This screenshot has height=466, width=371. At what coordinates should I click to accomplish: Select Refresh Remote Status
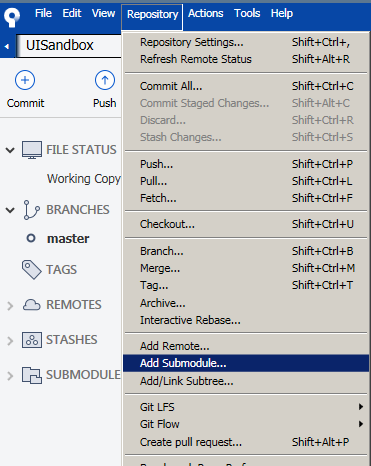click(246, 59)
